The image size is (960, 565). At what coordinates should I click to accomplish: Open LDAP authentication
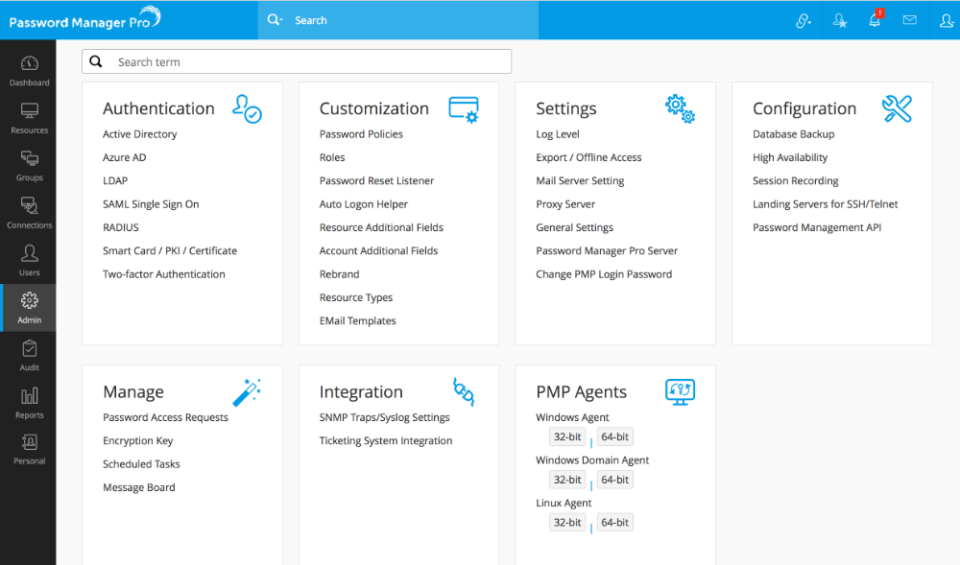pyautogui.click(x=115, y=181)
